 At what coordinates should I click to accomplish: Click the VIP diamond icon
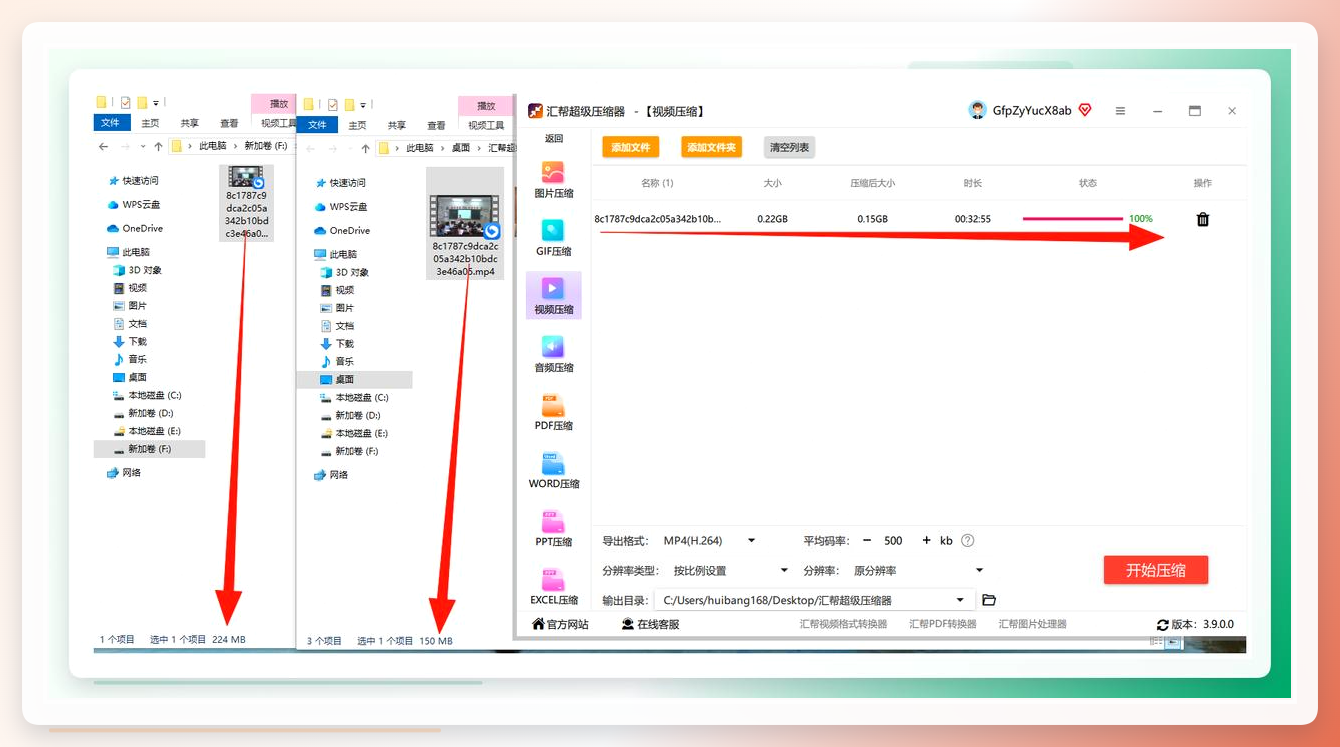coord(1085,110)
